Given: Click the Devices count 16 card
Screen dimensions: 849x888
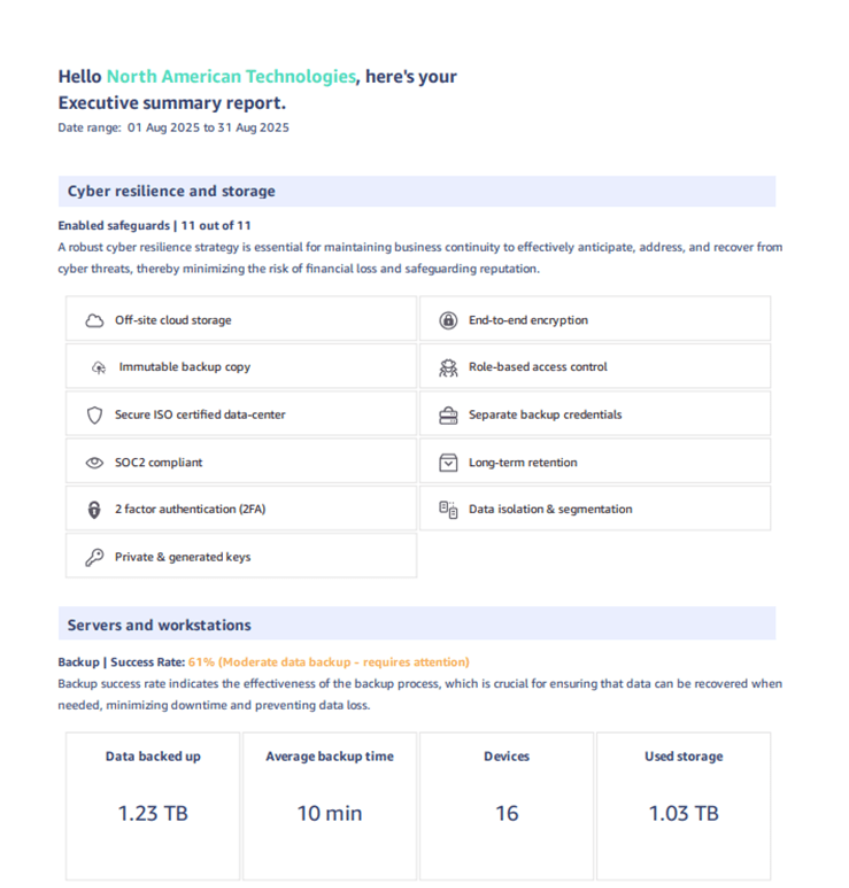Looking at the screenshot, I should tap(506, 805).
